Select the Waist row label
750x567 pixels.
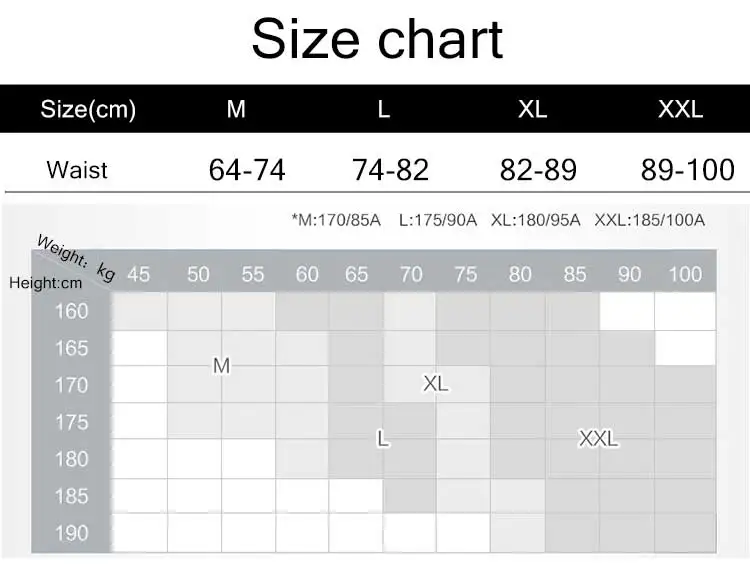77,170
